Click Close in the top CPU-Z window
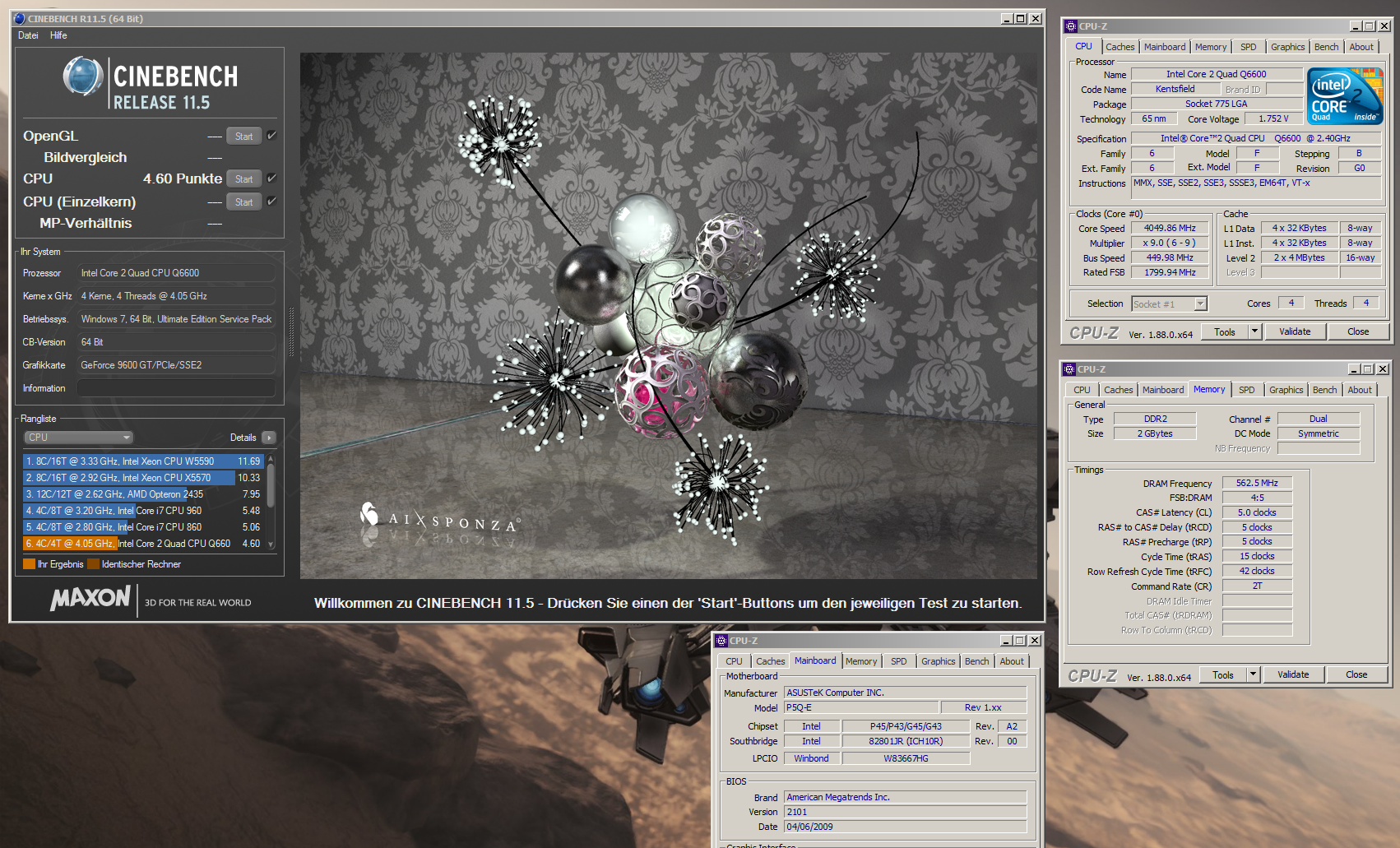Viewport: 1400px width, 848px height. [1358, 331]
